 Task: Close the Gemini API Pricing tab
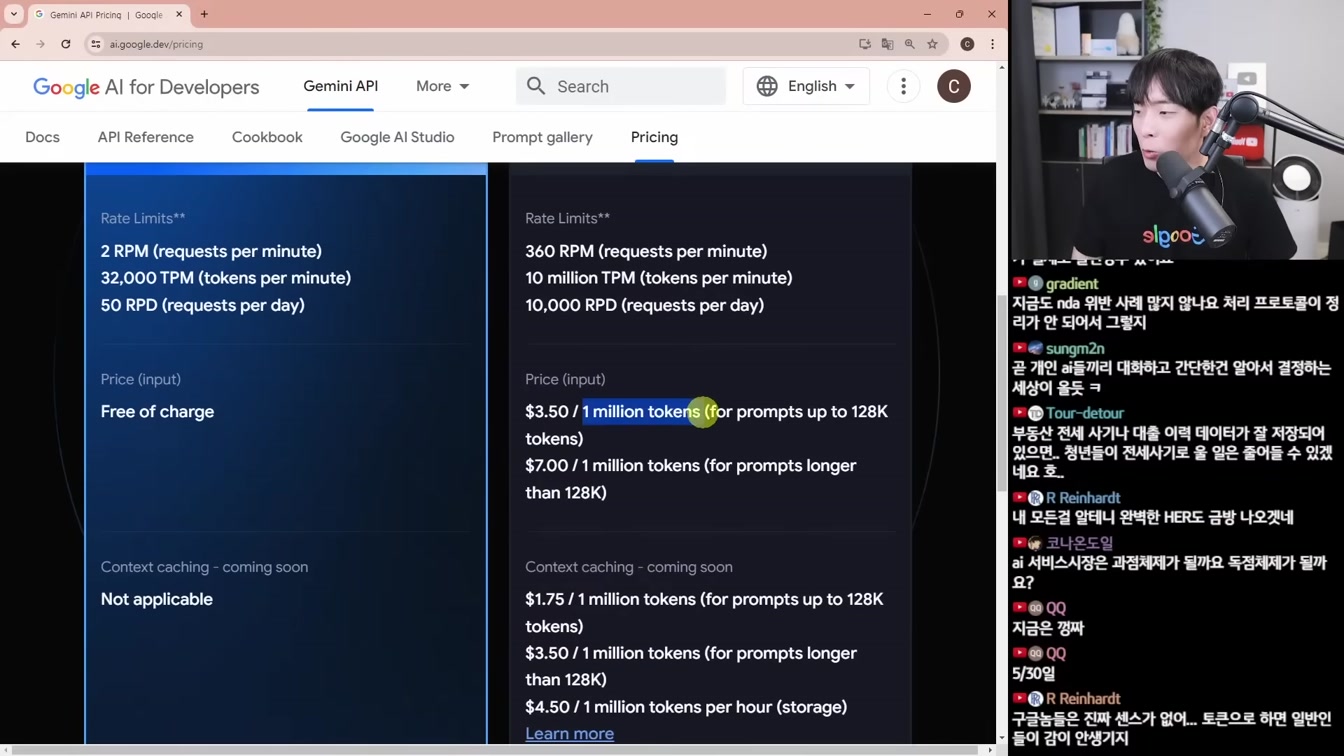tap(179, 14)
